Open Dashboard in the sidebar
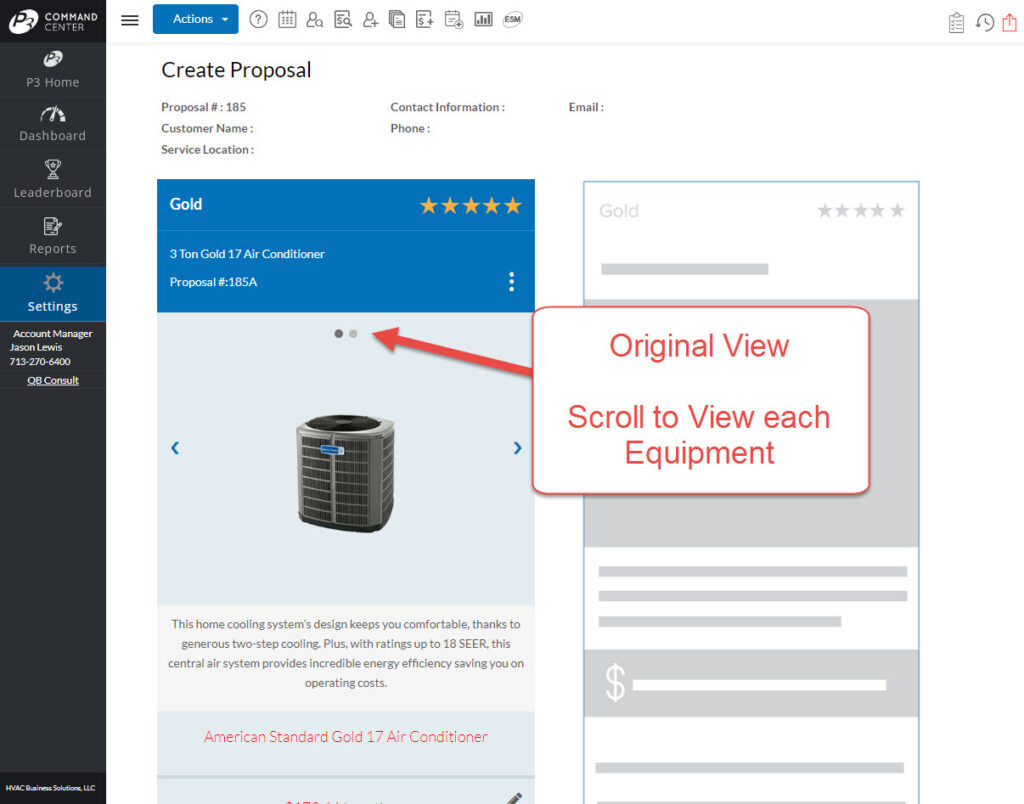This screenshot has height=804, width=1024. point(53,124)
